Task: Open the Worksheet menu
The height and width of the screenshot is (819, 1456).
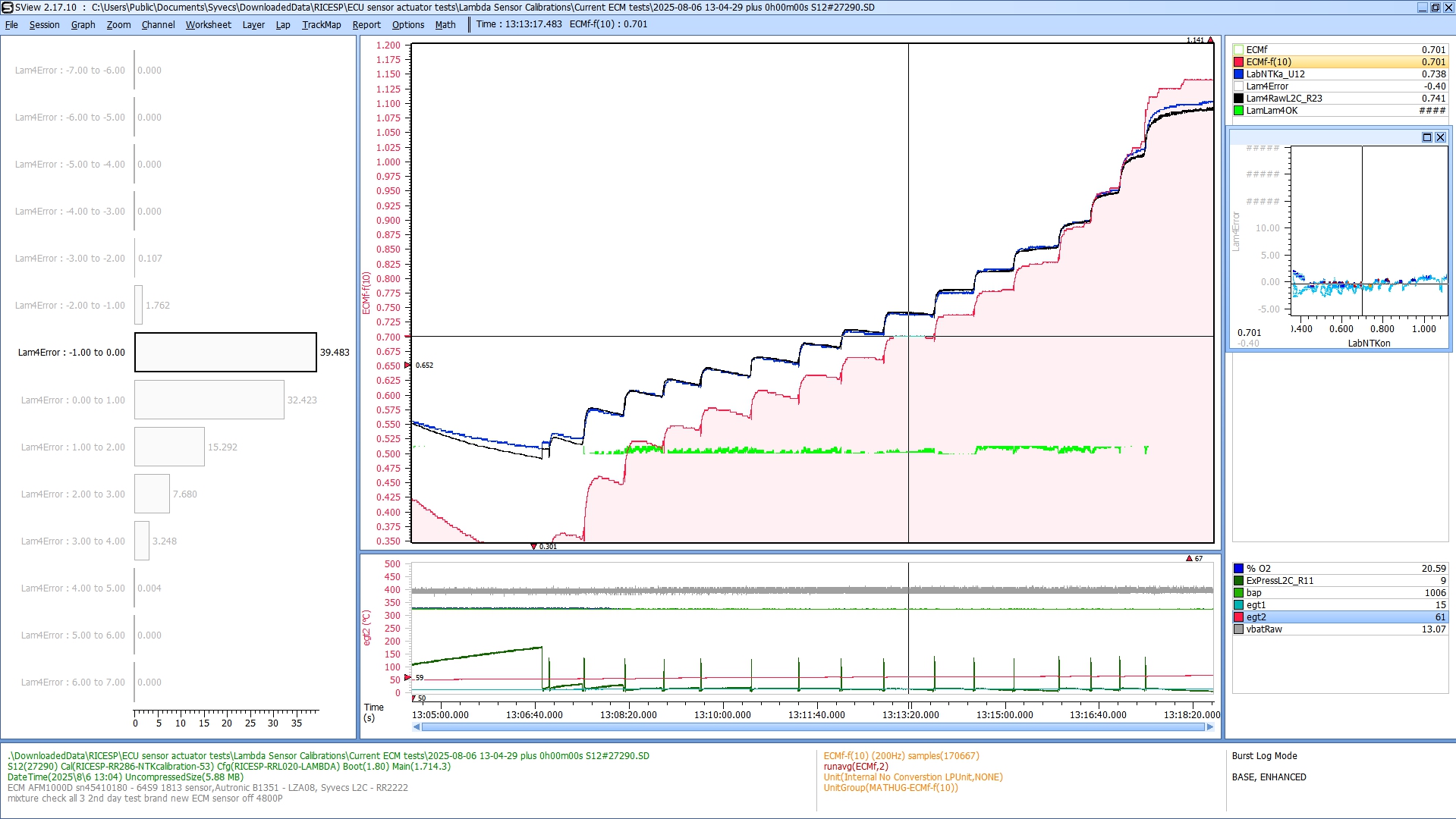Action: click(x=208, y=24)
